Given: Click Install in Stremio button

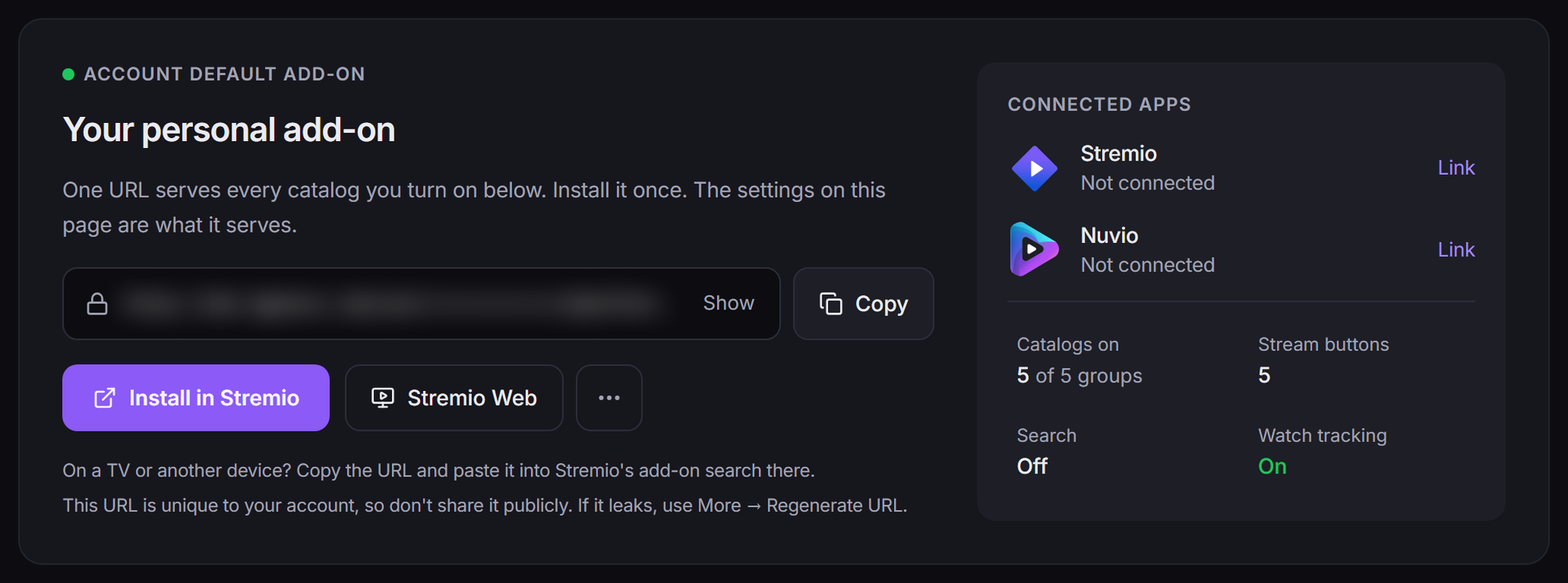Looking at the screenshot, I should (196, 397).
